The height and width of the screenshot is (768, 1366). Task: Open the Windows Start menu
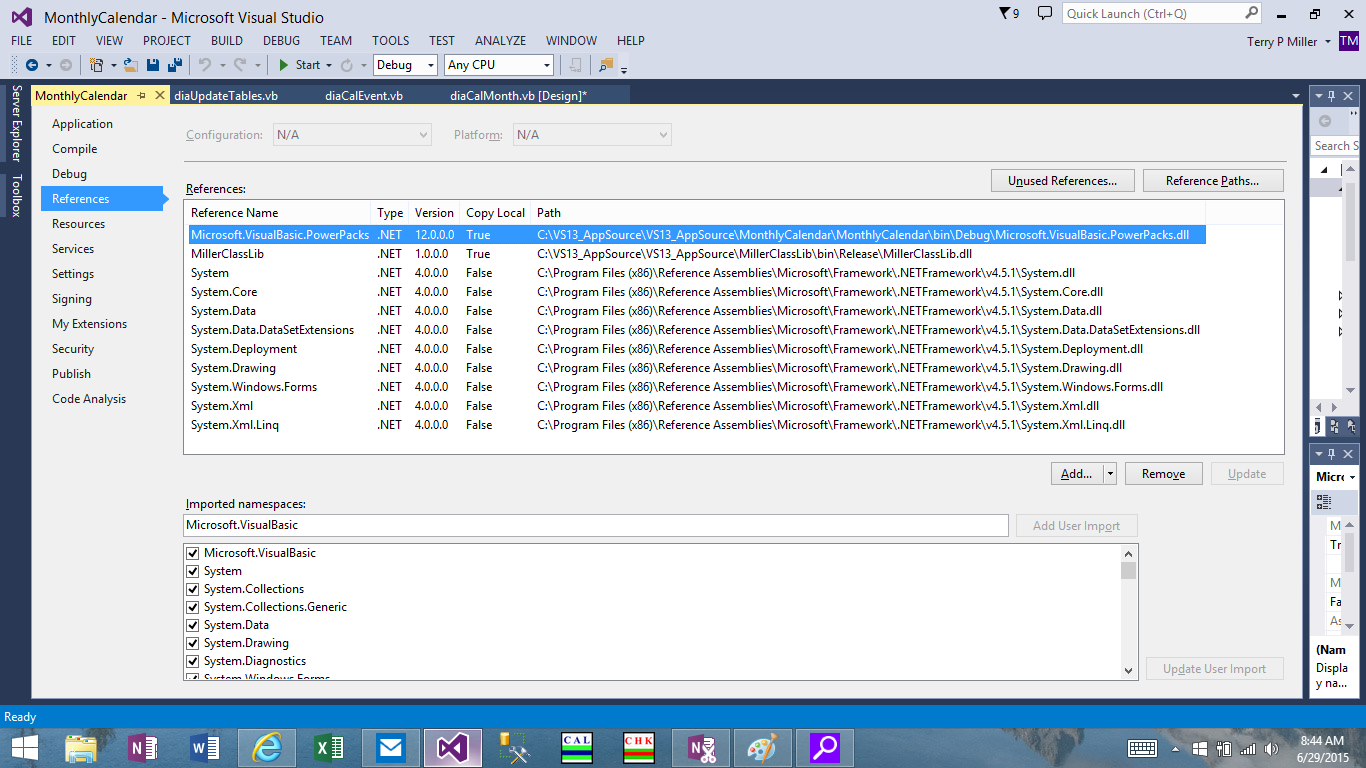click(24, 748)
